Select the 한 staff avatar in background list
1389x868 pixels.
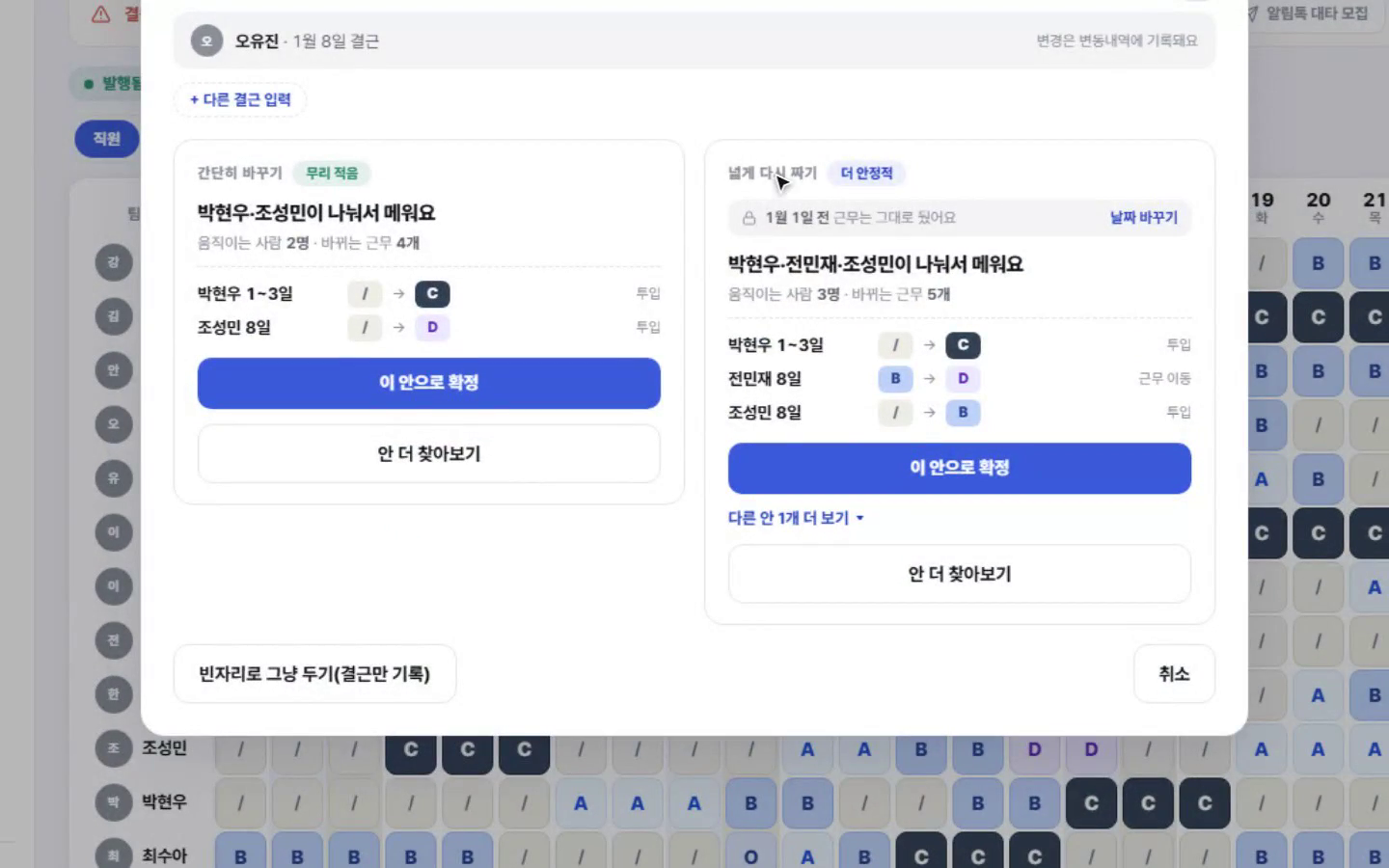tap(113, 694)
